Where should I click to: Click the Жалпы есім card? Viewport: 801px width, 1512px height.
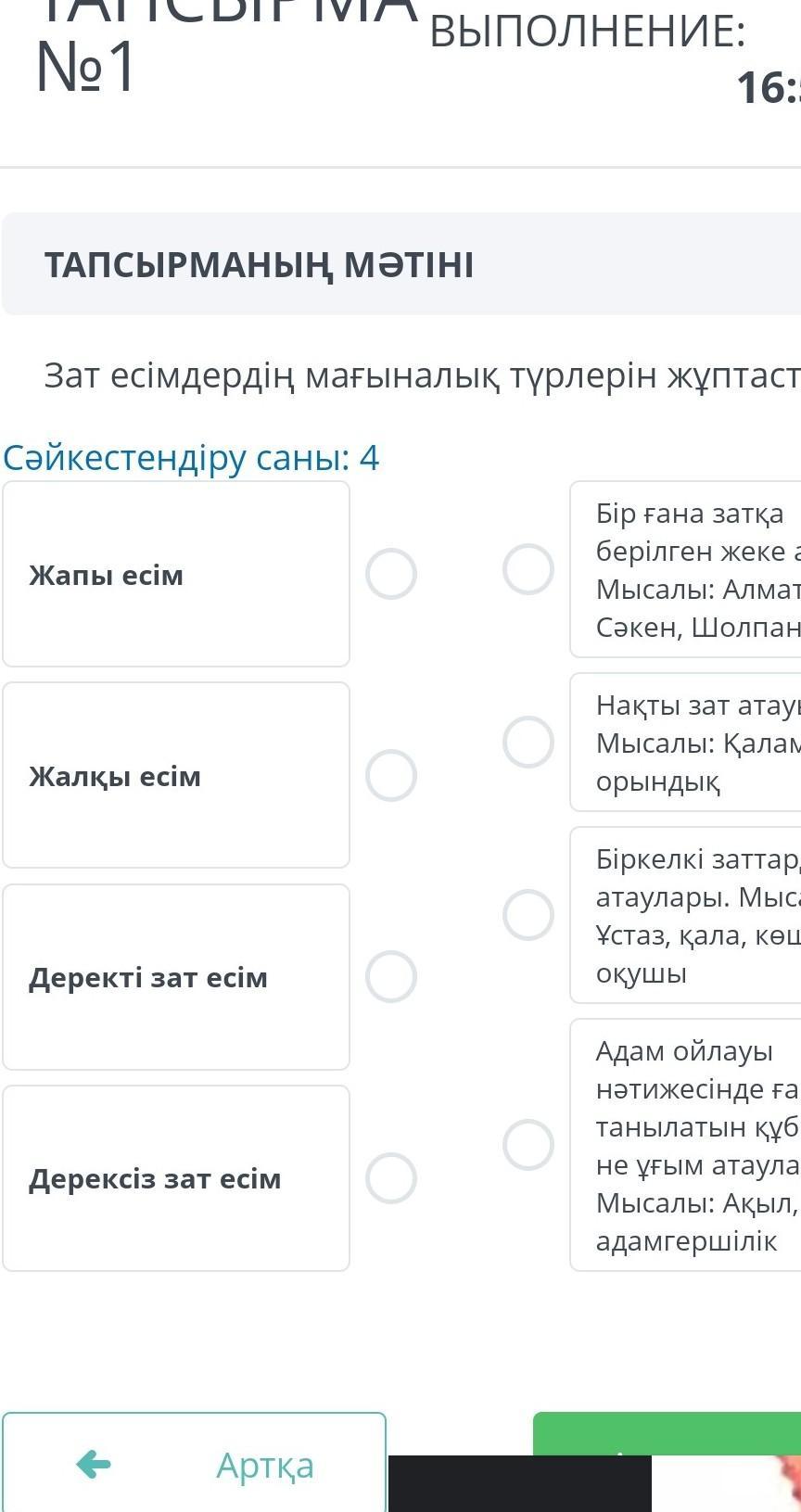tap(176, 574)
